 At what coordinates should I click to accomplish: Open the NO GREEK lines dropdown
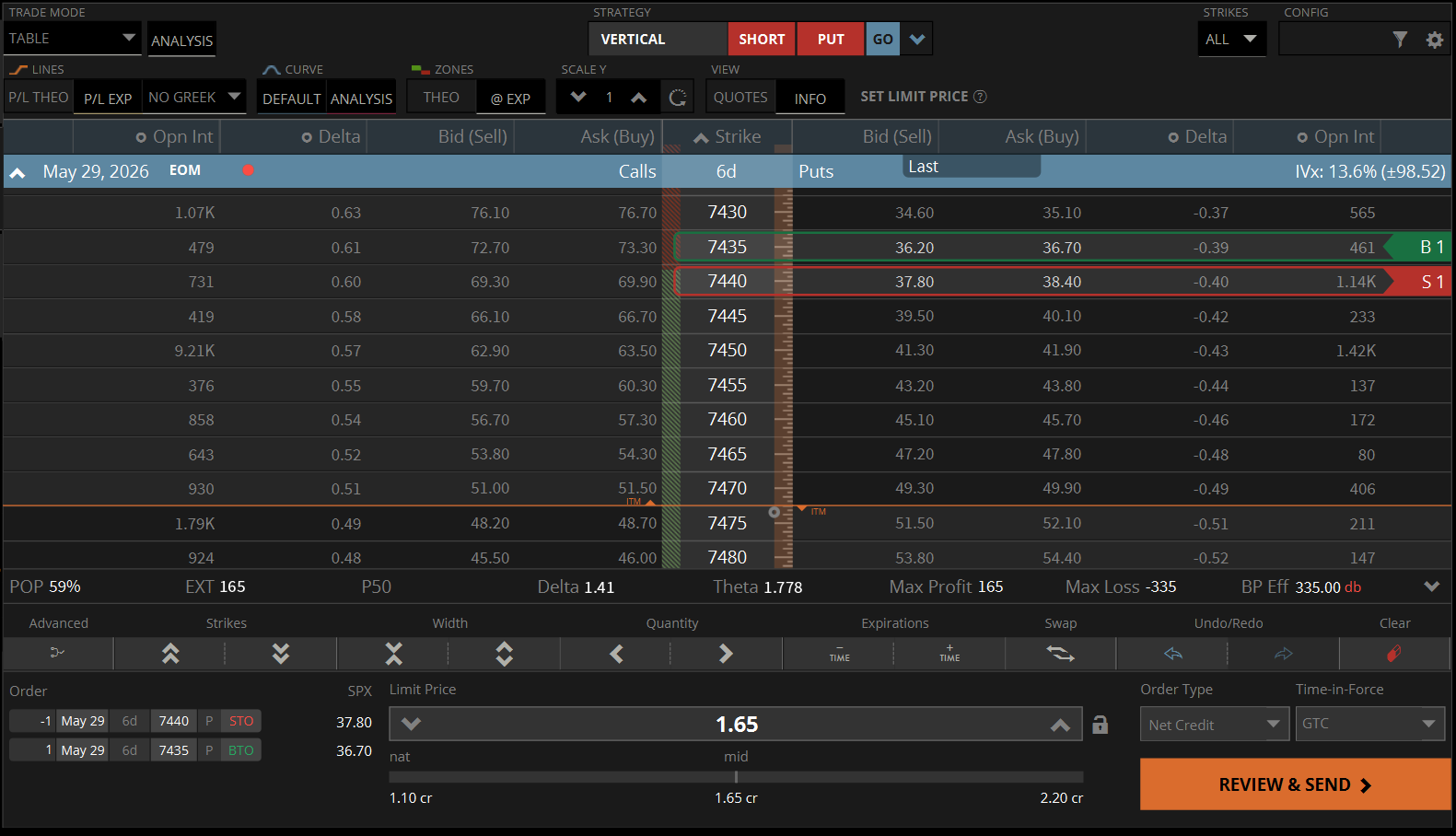[x=194, y=97]
